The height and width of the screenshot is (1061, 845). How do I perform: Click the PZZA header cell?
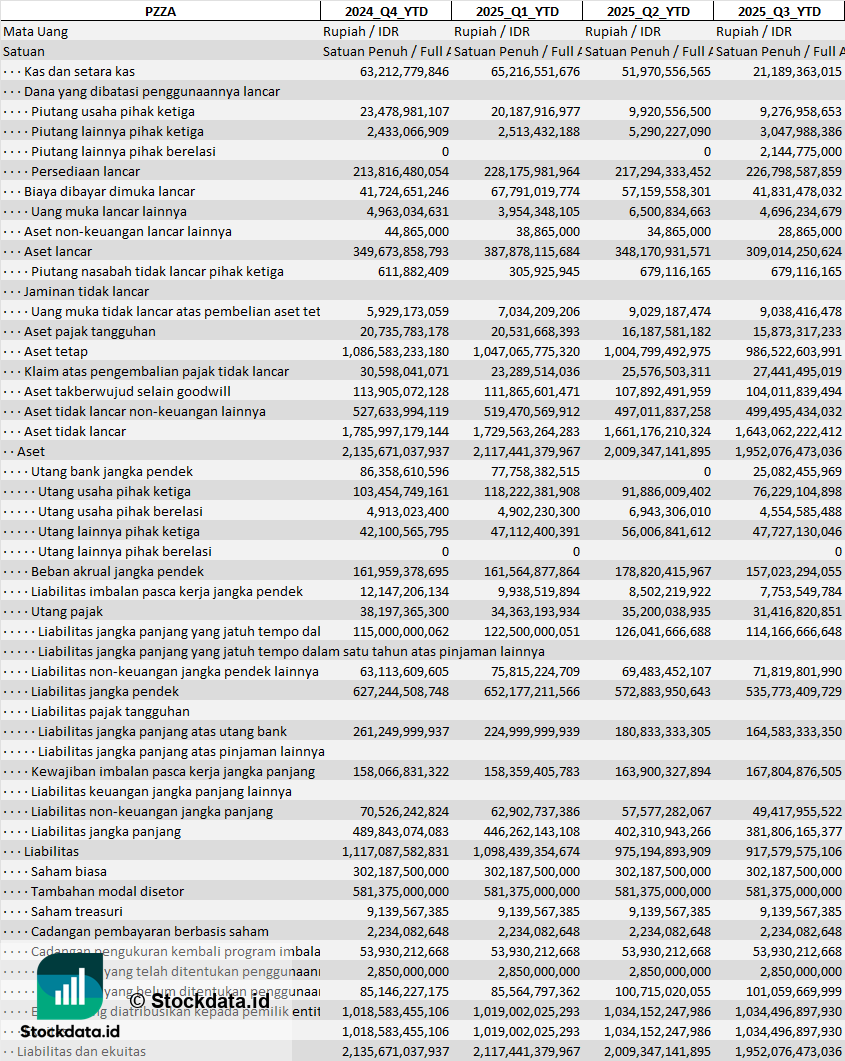tap(160, 12)
